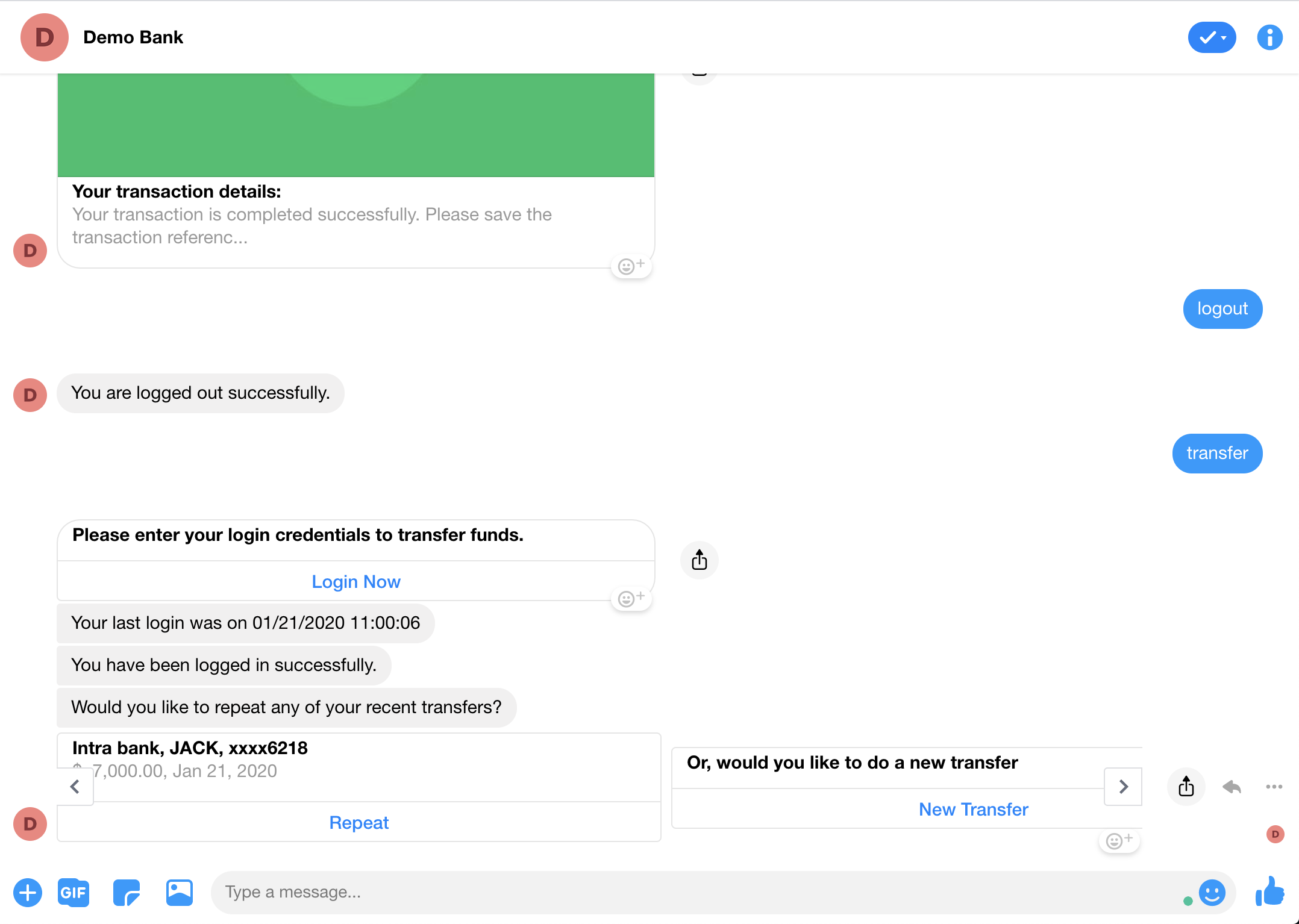This screenshot has height=924, width=1299.
Task: Reply to the transfer carousel message
Action: [1232, 787]
